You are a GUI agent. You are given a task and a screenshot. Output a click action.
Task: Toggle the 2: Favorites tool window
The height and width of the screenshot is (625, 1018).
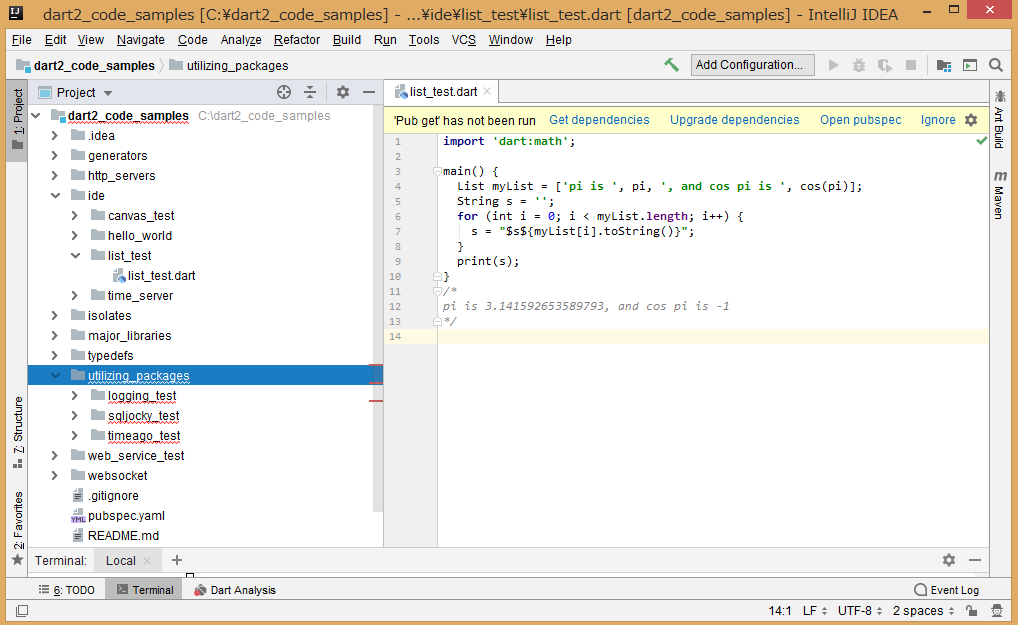point(18,527)
